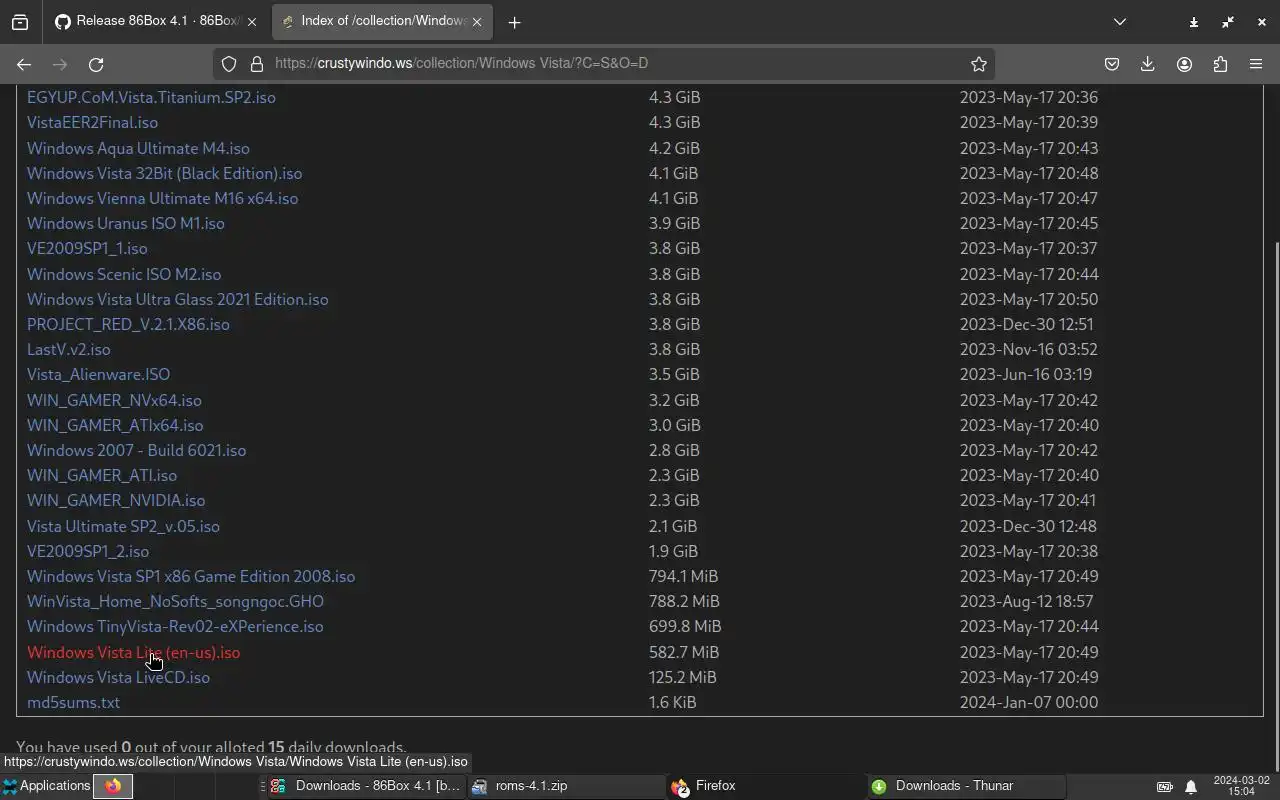Click the 125.2 MiB size value

(683, 677)
